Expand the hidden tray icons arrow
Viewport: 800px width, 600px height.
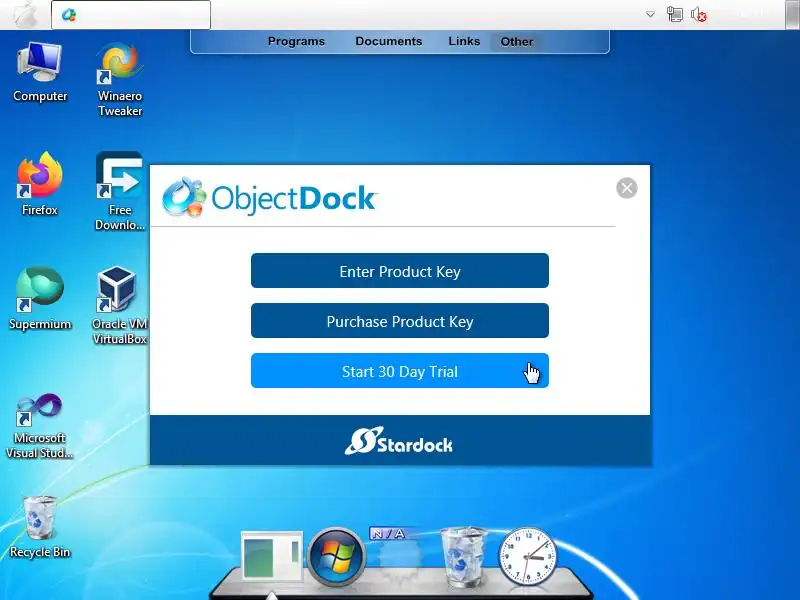[650, 14]
